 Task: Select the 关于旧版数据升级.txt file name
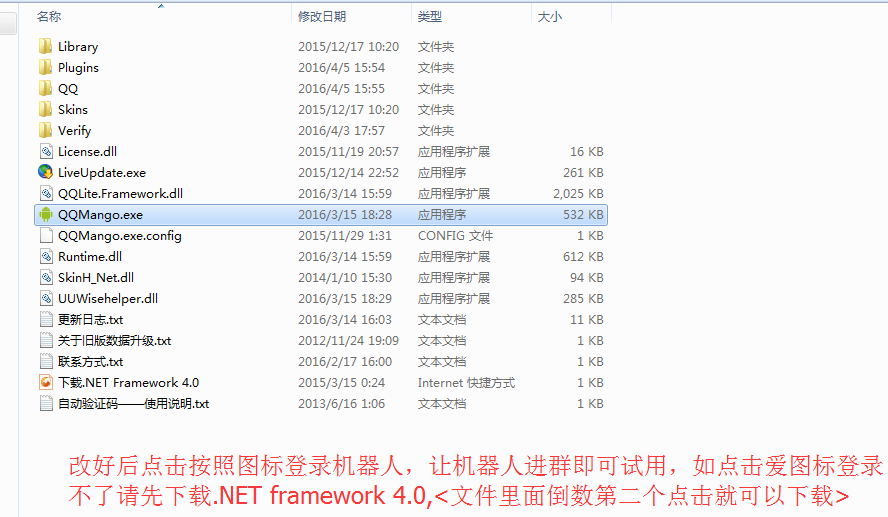click(114, 340)
